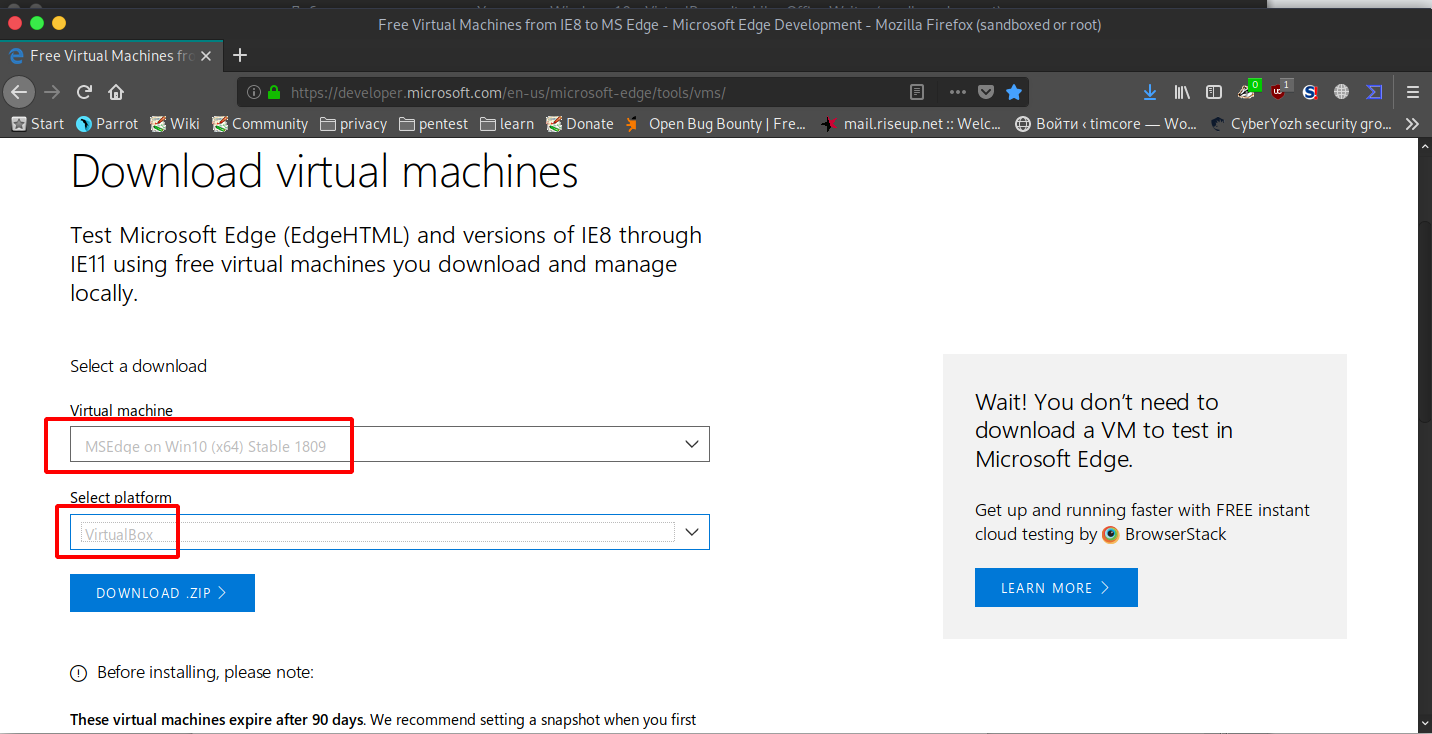Open the extension with green 0 badge
The height and width of the screenshot is (734, 1432).
pyautogui.click(x=1247, y=91)
